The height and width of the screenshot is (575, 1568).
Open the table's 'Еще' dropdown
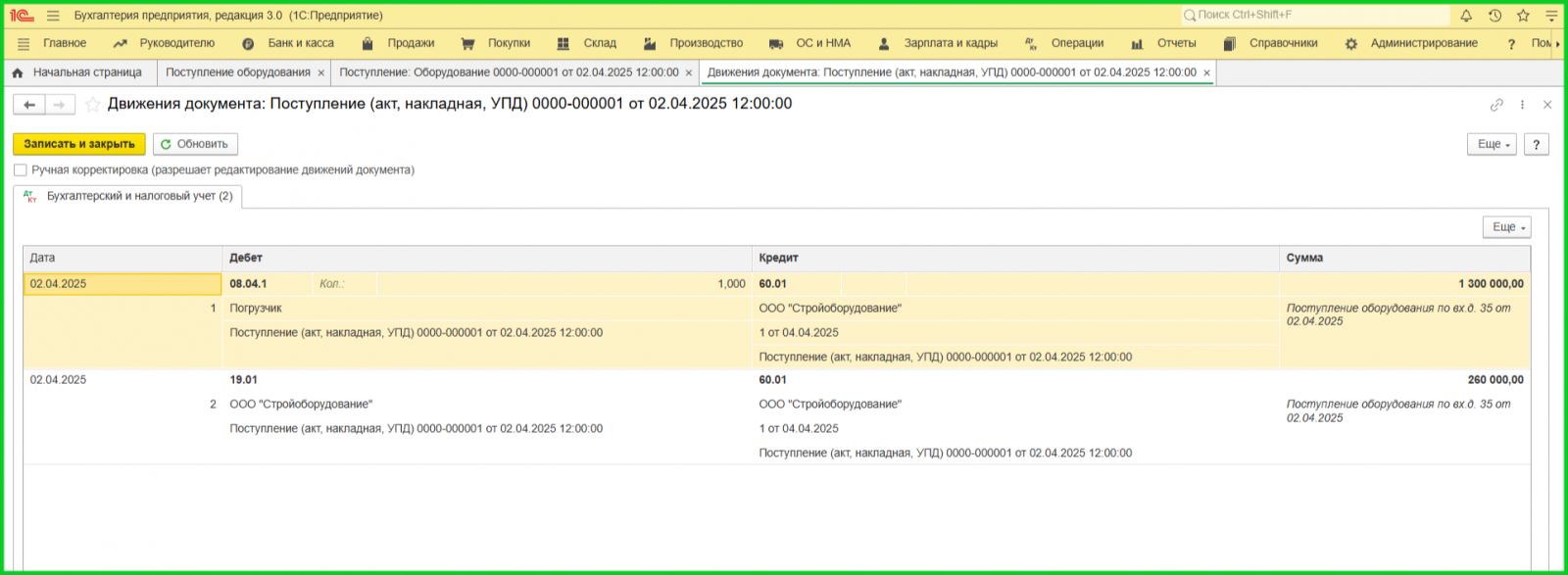(1506, 227)
